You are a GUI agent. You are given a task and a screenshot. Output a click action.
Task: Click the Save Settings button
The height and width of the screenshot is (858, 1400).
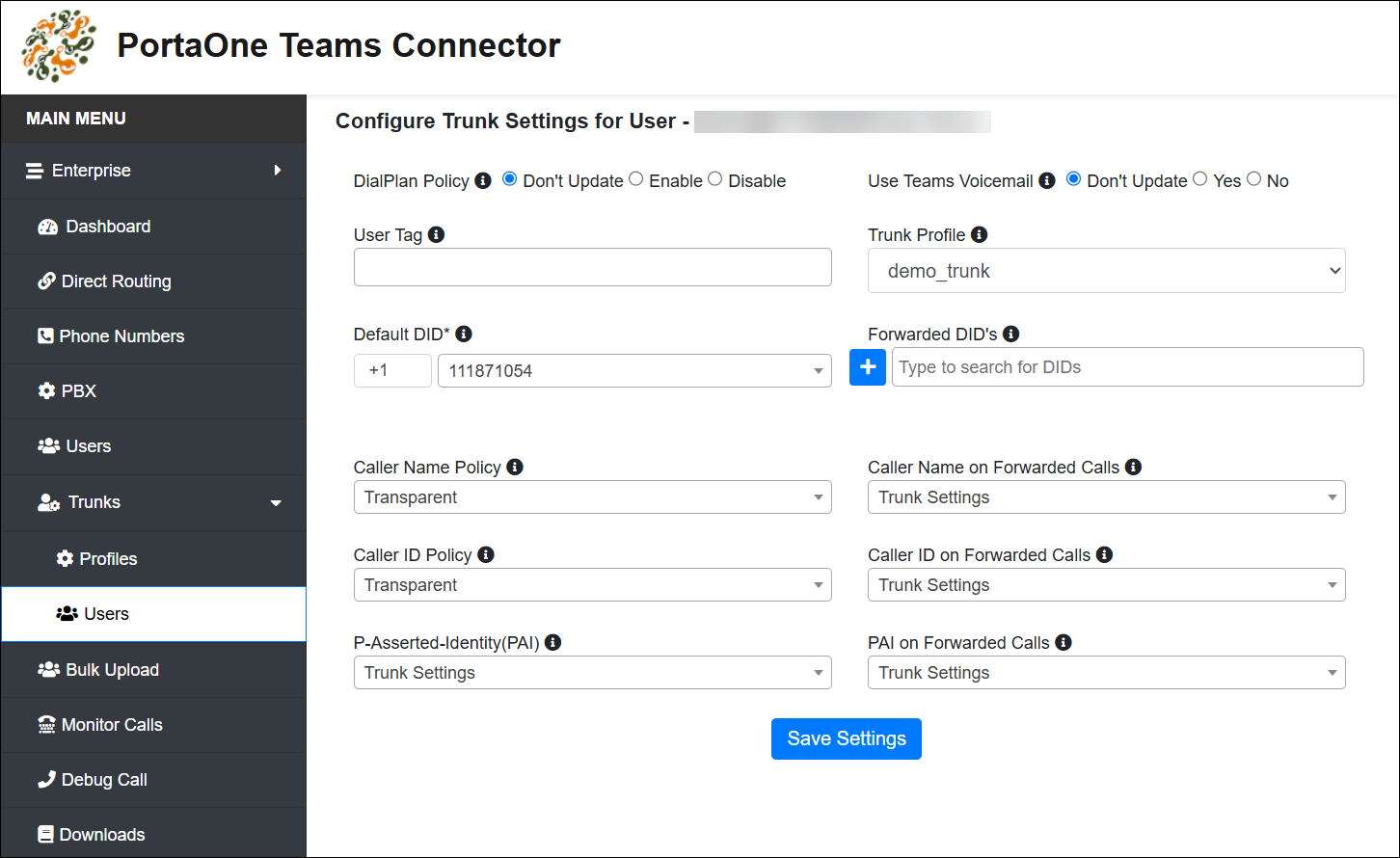[847, 738]
